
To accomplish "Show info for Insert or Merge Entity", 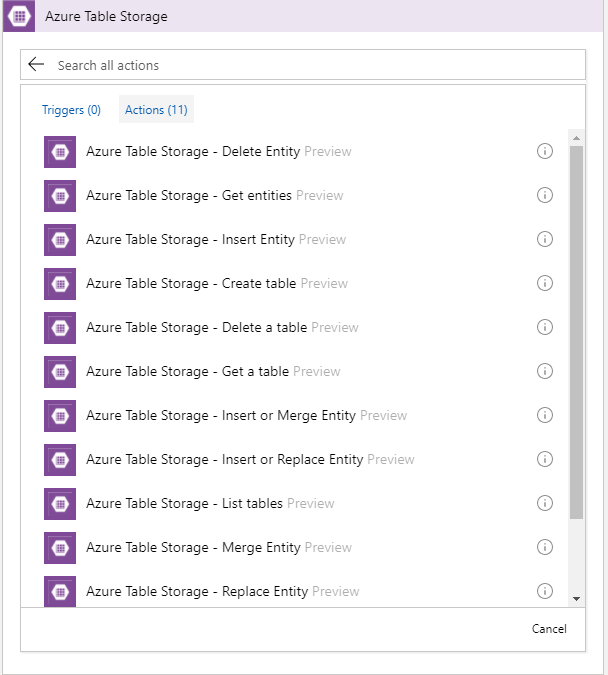I will click(545, 415).
